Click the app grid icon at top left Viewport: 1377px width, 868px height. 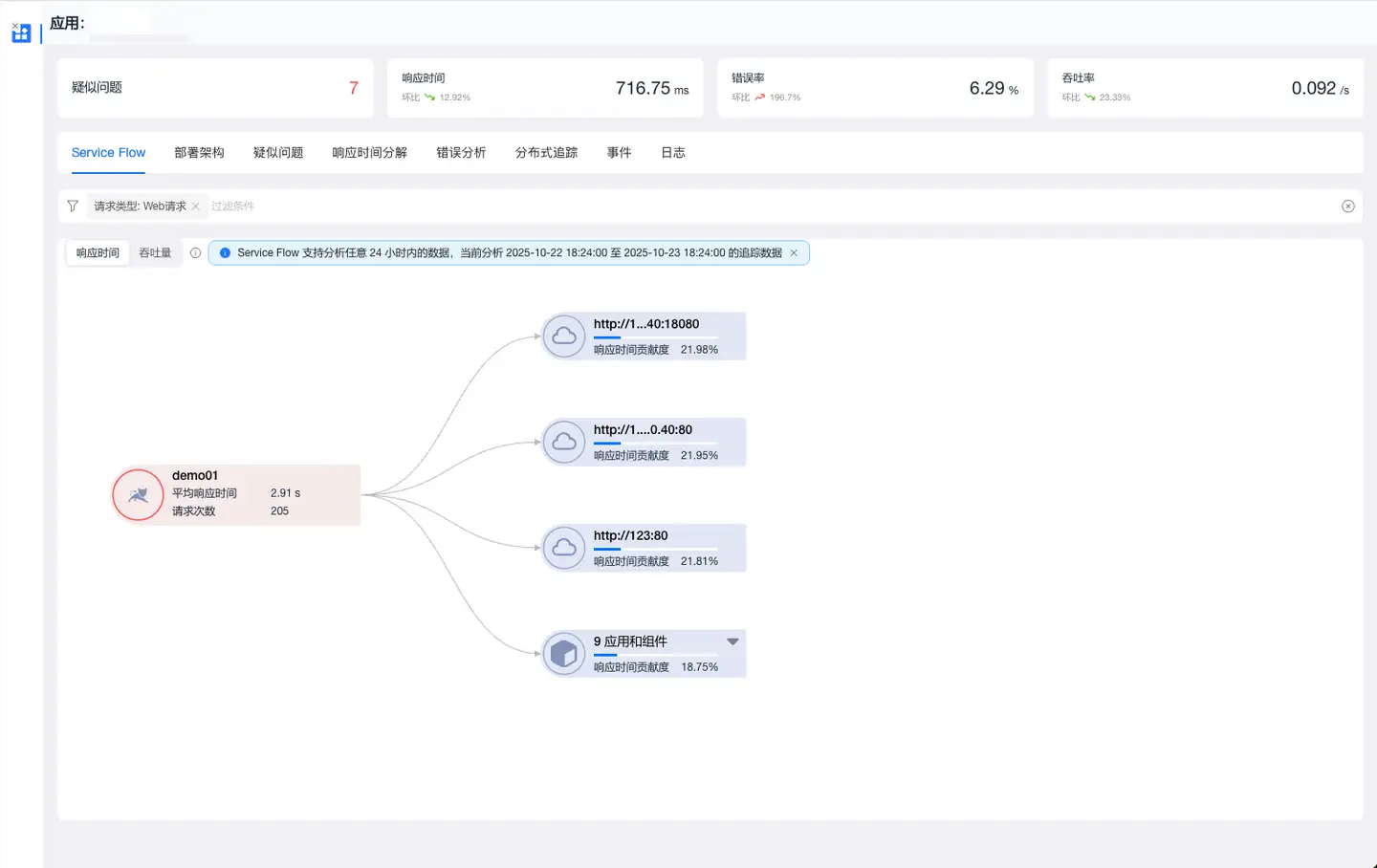(21, 33)
